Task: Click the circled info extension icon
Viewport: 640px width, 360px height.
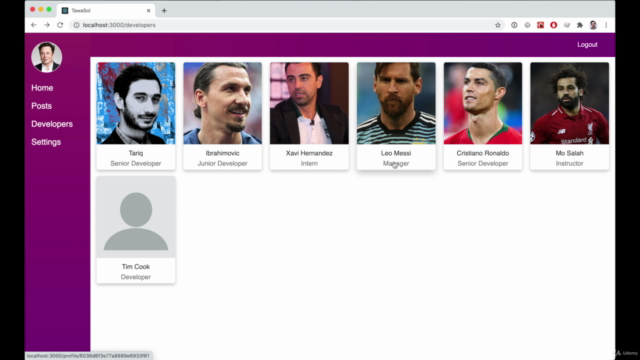Action: point(514,25)
